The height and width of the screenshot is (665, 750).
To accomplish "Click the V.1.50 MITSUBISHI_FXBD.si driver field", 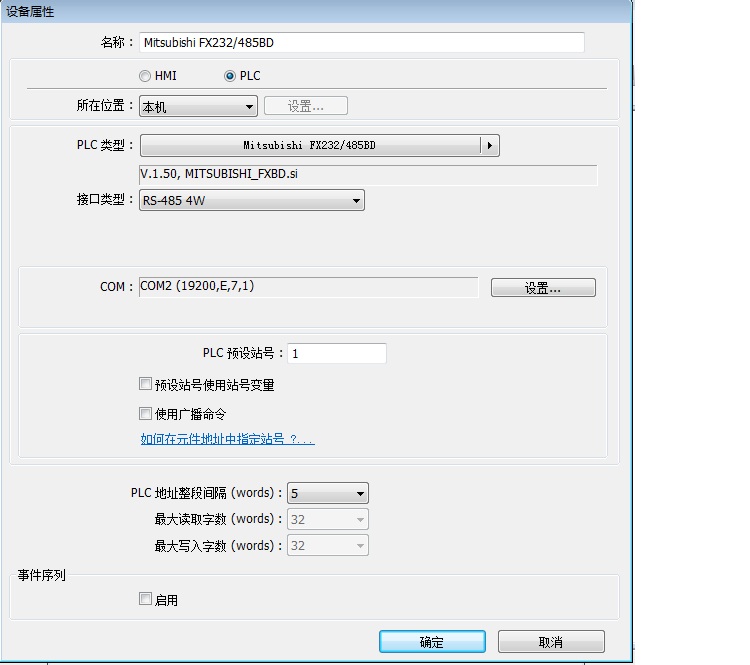I will (x=368, y=175).
